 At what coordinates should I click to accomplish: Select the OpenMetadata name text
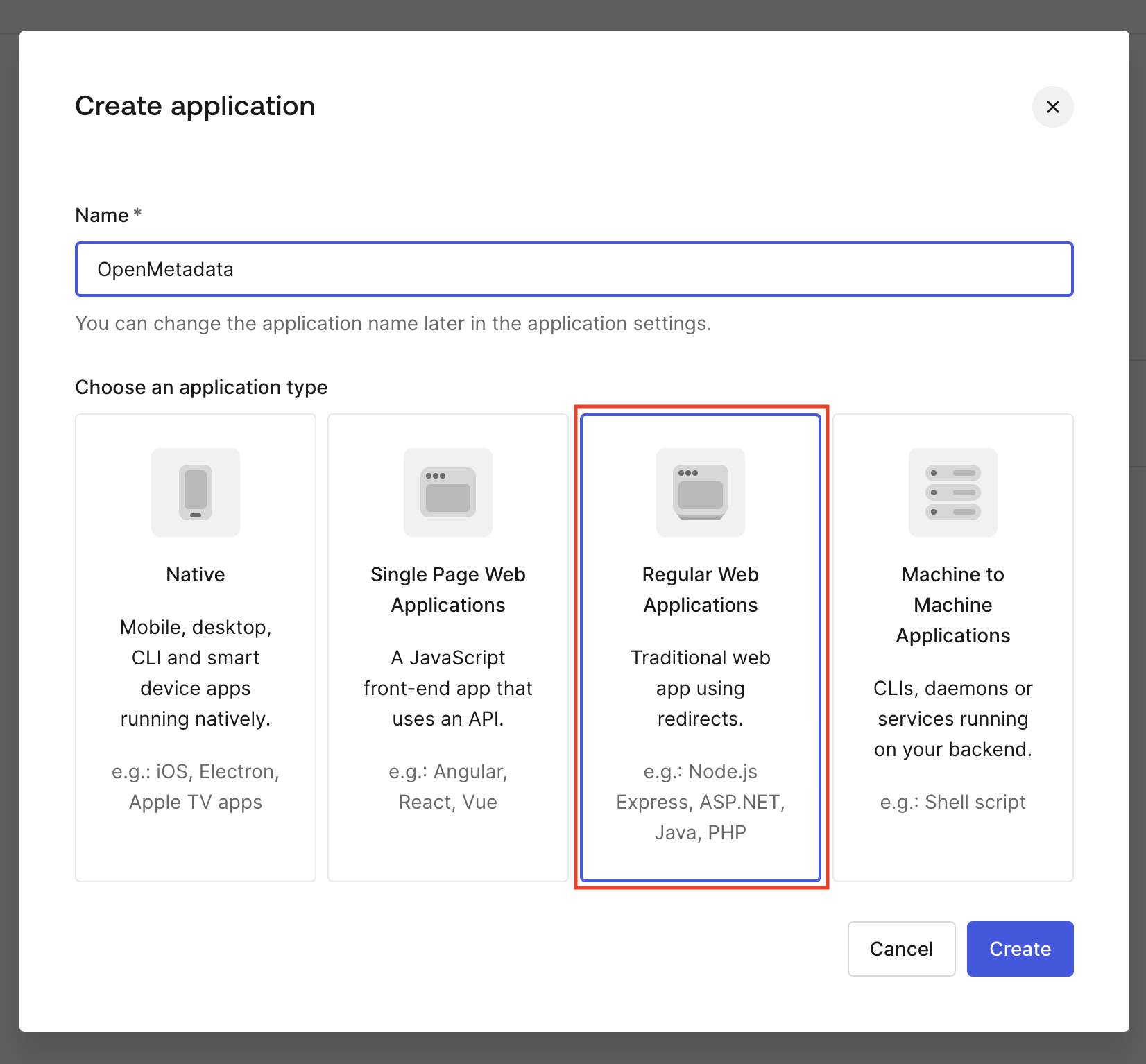[x=165, y=269]
